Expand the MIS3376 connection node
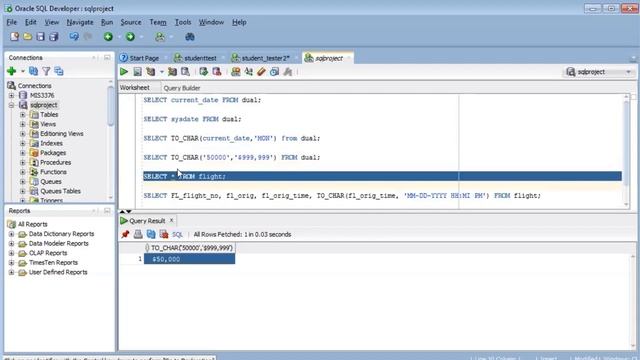 (x=11, y=96)
